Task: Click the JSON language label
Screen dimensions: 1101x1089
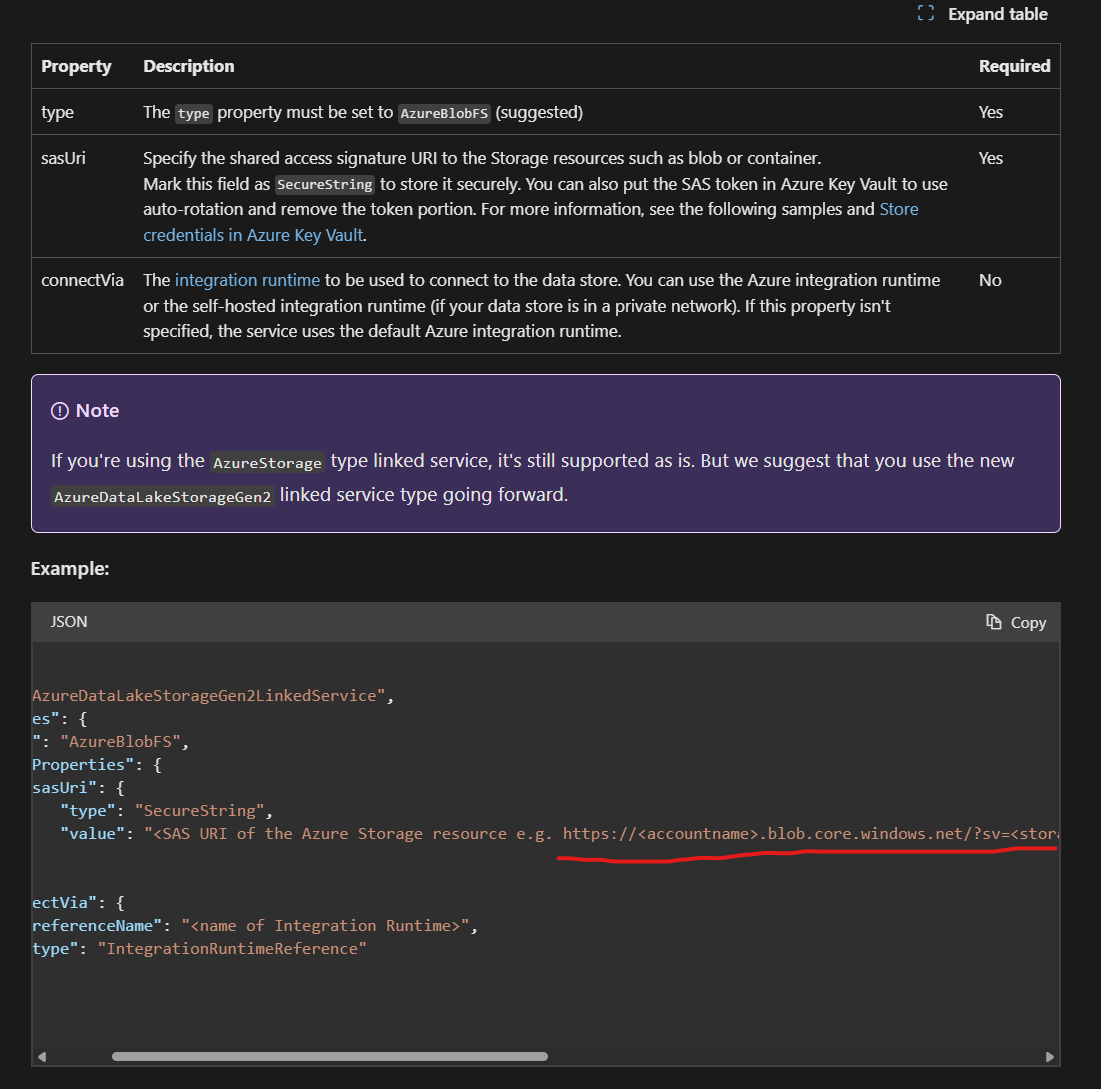Action: [69, 622]
